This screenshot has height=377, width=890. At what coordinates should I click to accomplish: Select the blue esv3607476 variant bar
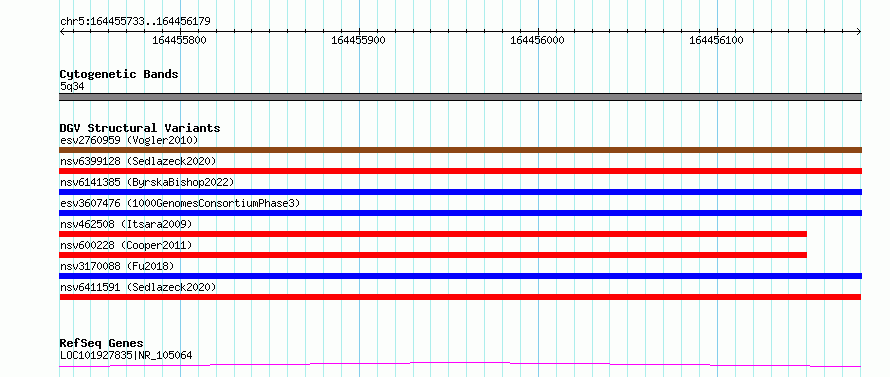pyautogui.click(x=460, y=213)
